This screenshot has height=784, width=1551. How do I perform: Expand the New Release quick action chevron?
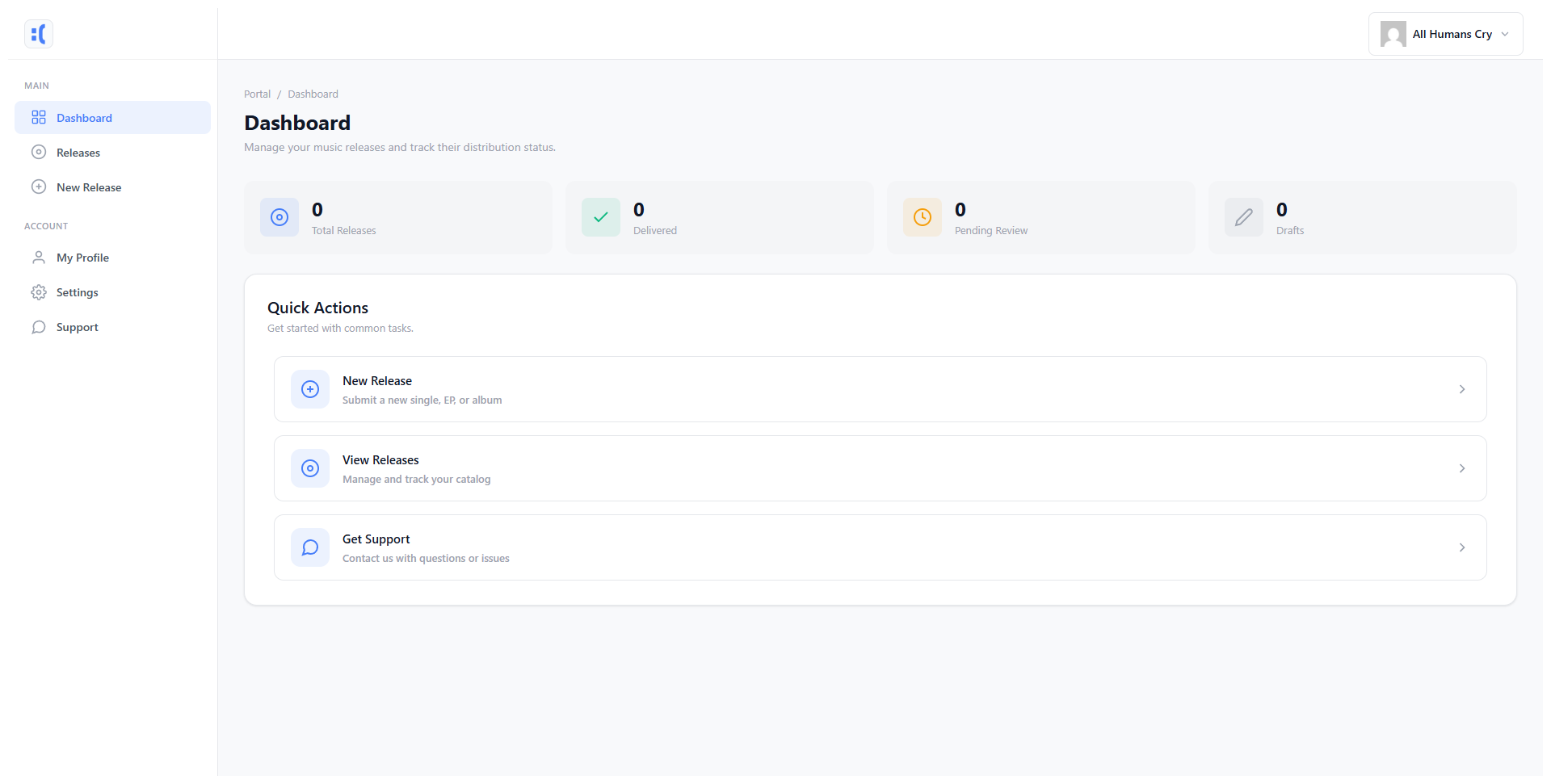click(1461, 389)
